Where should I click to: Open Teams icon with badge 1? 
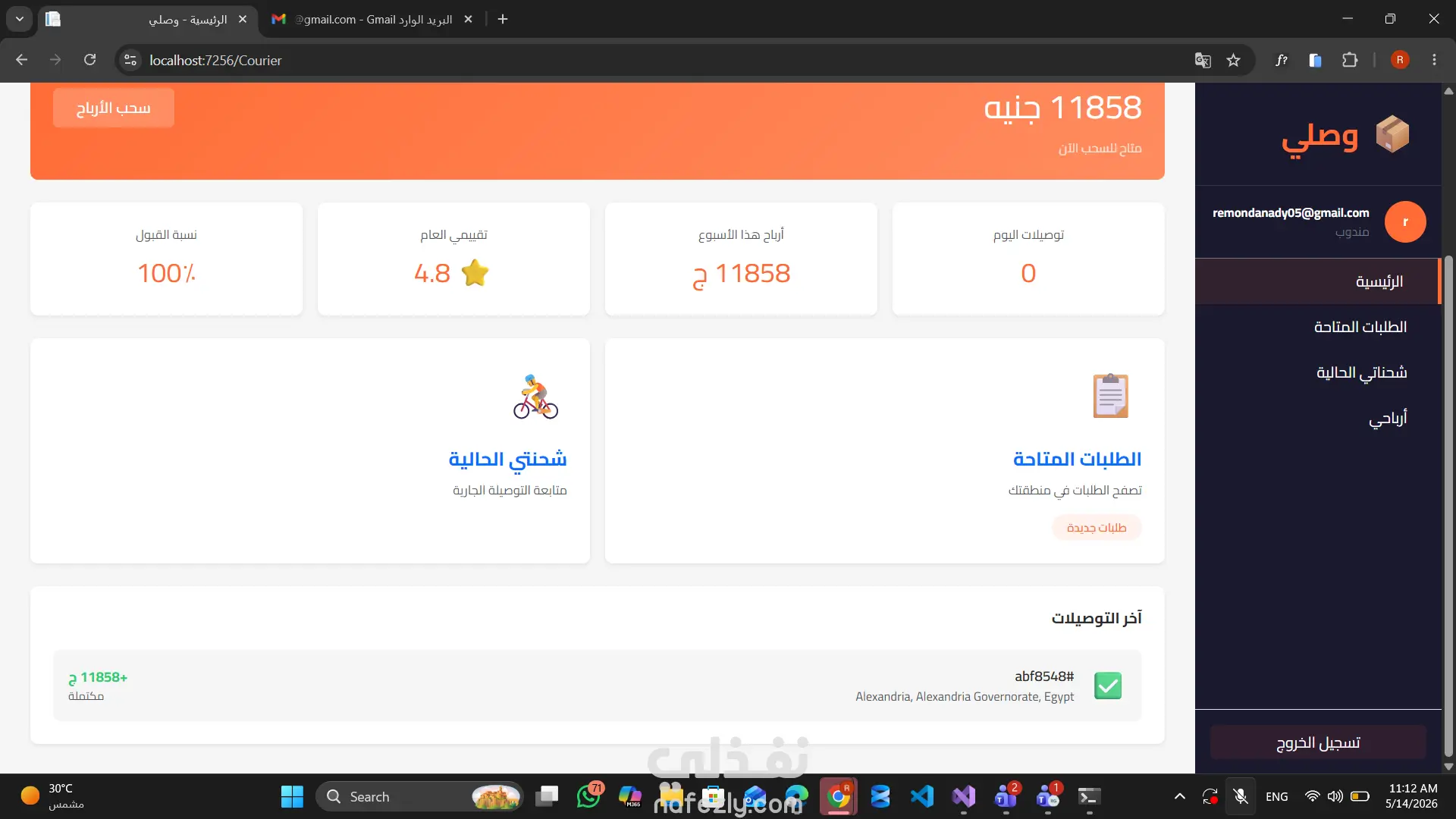pos(1048,796)
